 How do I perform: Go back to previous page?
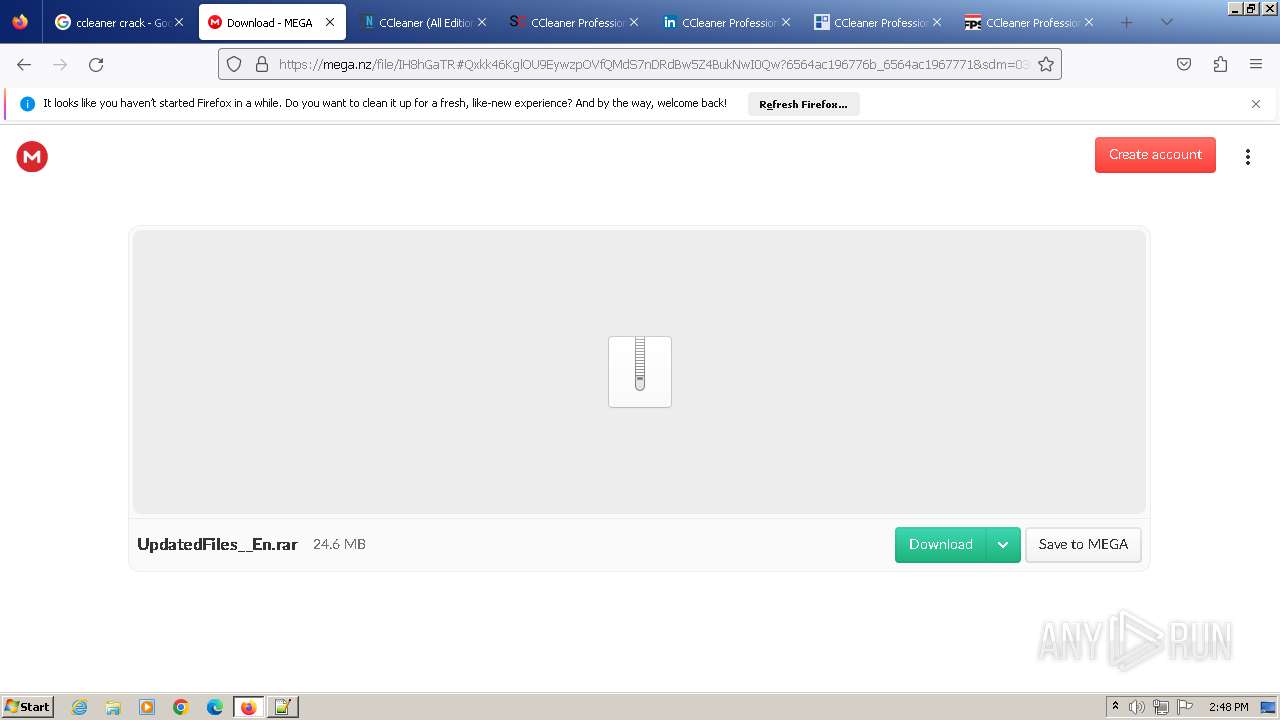point(24,64)
